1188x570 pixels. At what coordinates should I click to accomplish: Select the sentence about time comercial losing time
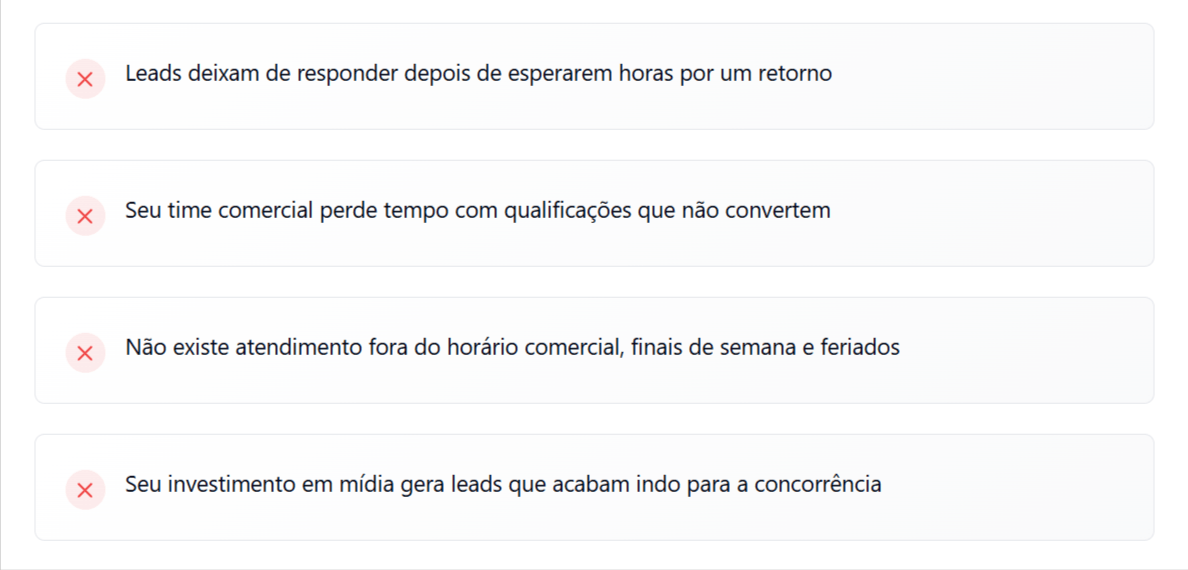tap(477, 211)
